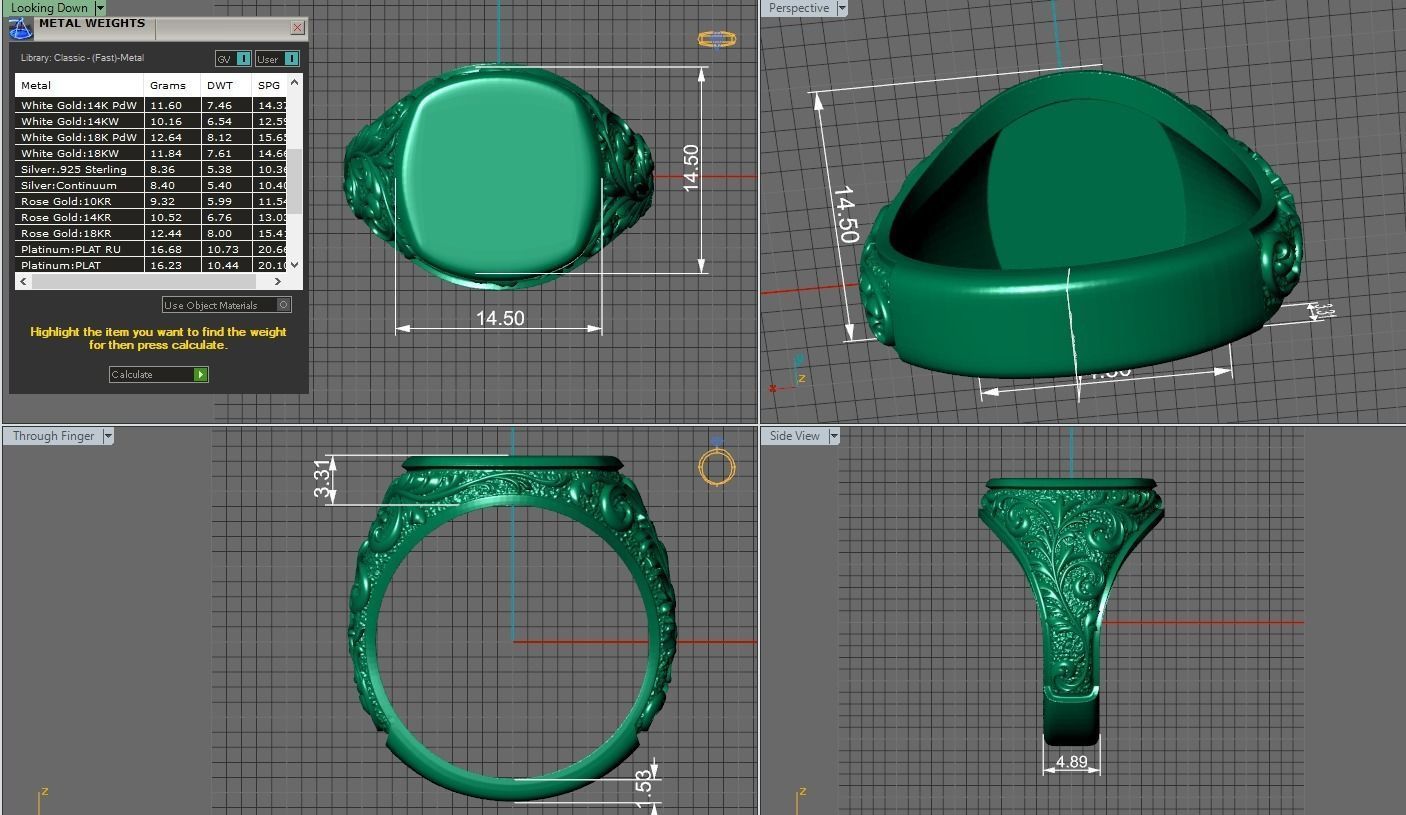This screenshot has width=1406, height=815.
Task: Open the Side View viewport dropdown arrow
Action: click(833, 436)
